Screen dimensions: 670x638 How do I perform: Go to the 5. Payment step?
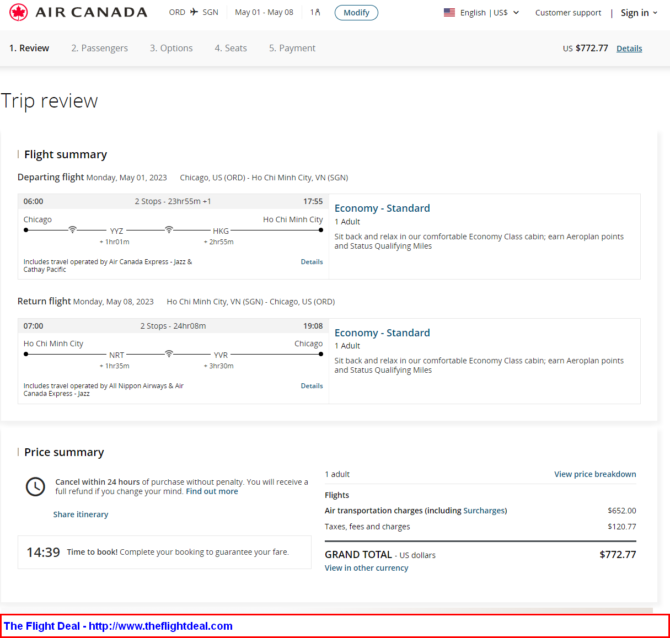coord(292,48)
